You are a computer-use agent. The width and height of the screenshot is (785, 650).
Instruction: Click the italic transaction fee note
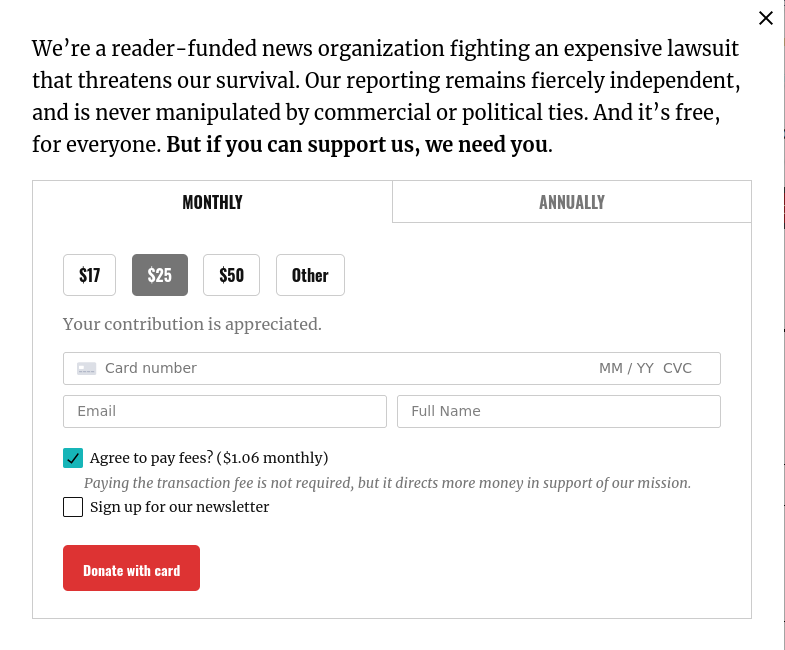point(387,483)
